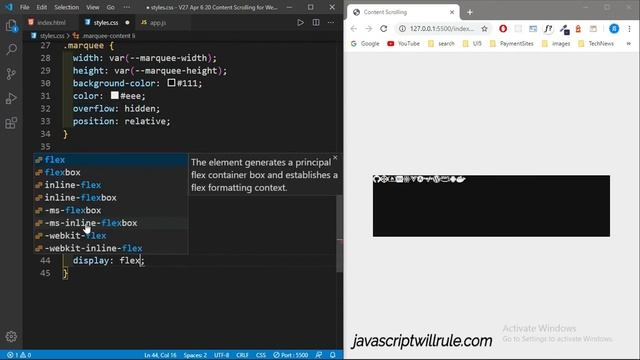Open the Run and Debug view
This screenshot has height=360, width=640.
(x=11, y=98)
